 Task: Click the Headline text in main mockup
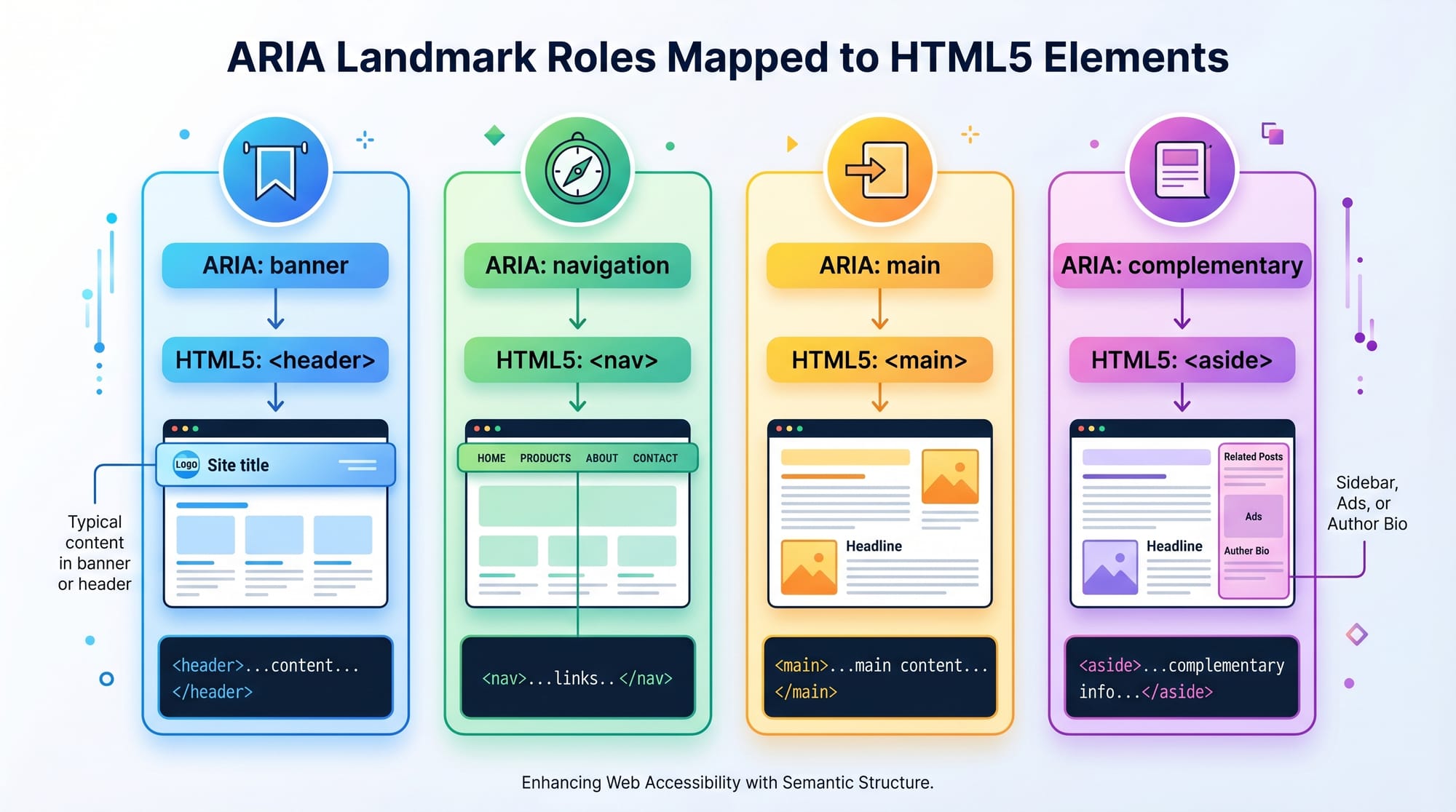(x=874, y=546)
